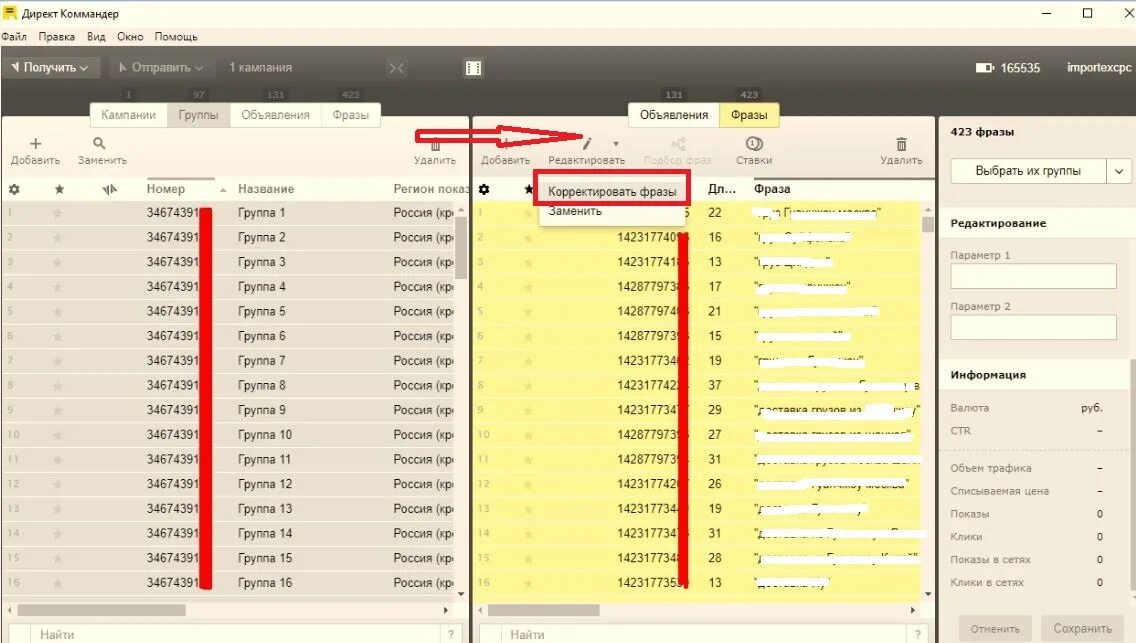This screenshot has height=643, width=1136.
Task: Toggle favorite star for Группа 2
Action: [57, 238]
